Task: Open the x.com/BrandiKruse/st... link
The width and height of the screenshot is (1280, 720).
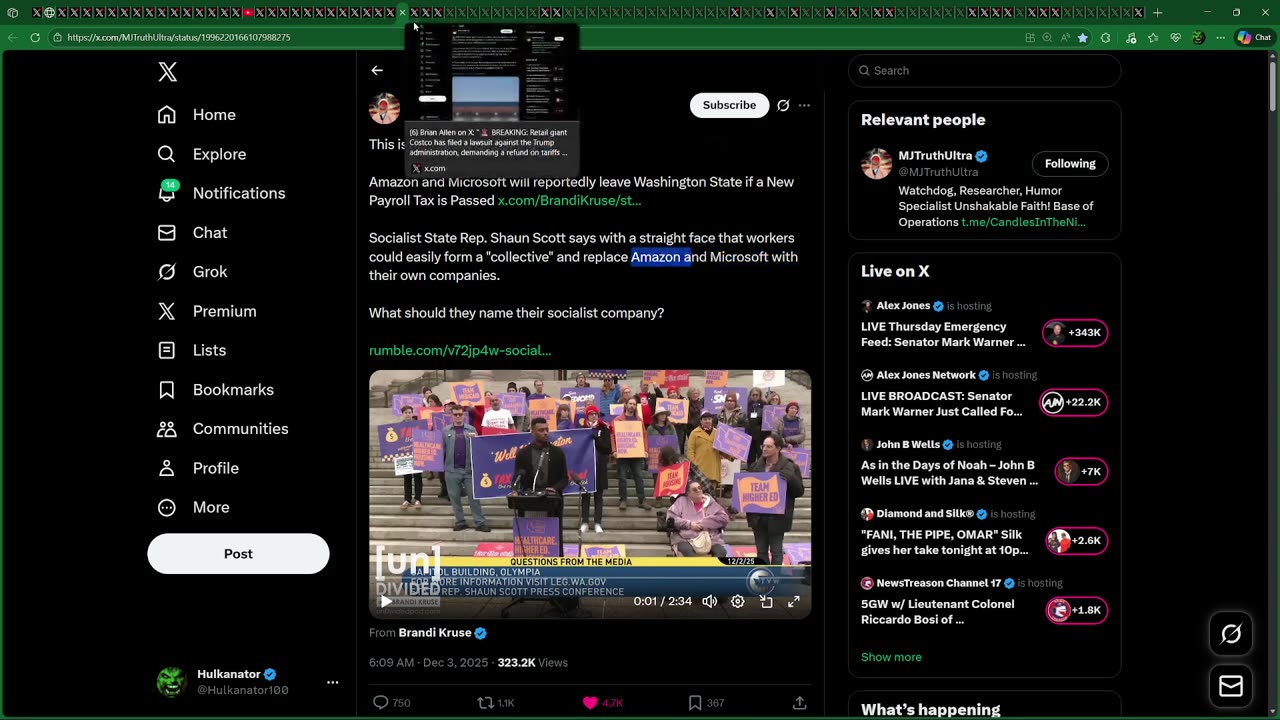Action: (569, 200)
